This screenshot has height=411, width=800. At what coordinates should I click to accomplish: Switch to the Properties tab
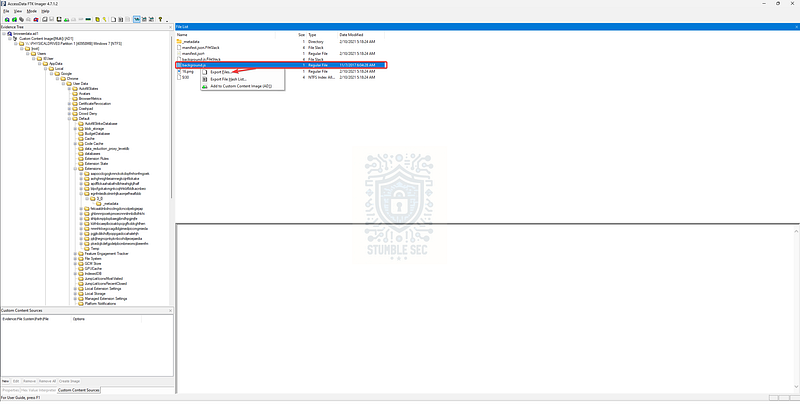[11, 390]
